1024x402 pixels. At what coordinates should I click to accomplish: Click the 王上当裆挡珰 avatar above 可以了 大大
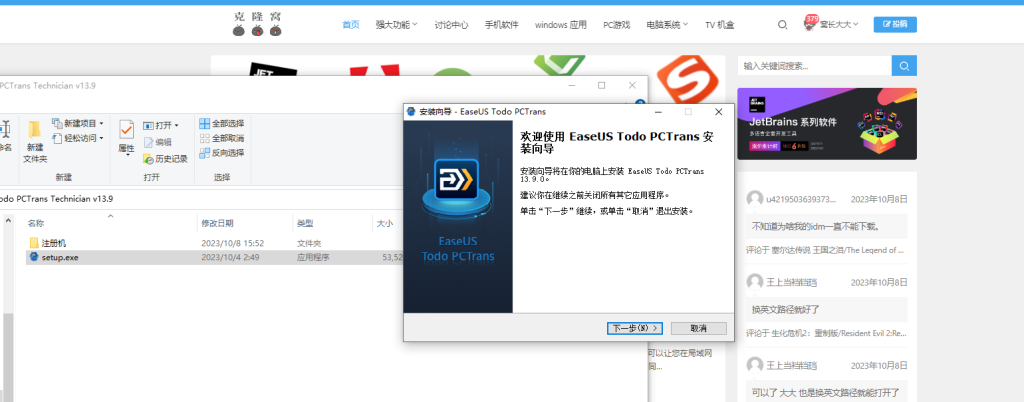click(755, 365)
